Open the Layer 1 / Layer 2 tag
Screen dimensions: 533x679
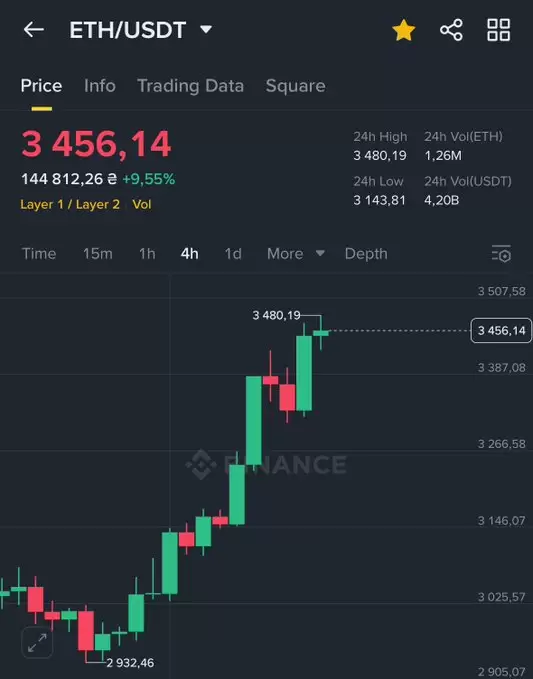(x=70, y=204)
